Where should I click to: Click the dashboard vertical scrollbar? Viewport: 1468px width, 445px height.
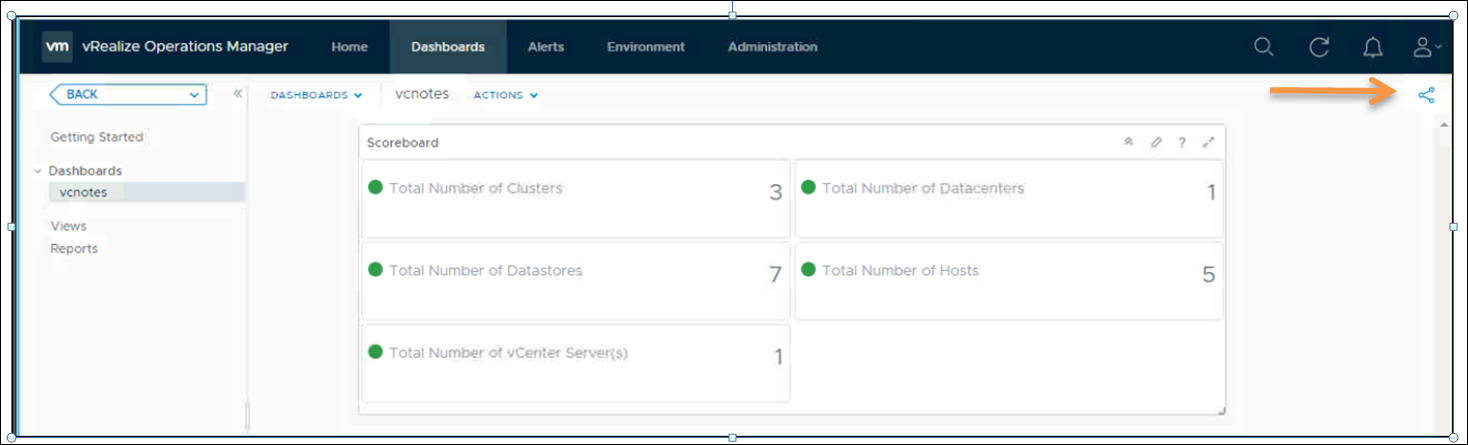pyautogui.click(x=1444, y=275)
